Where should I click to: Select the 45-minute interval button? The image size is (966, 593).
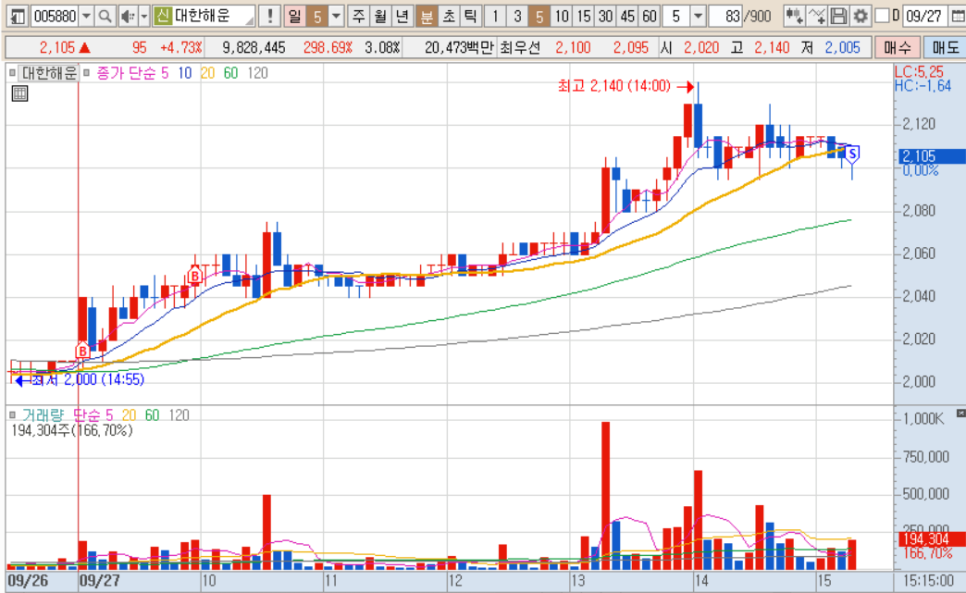click(627, 16)
